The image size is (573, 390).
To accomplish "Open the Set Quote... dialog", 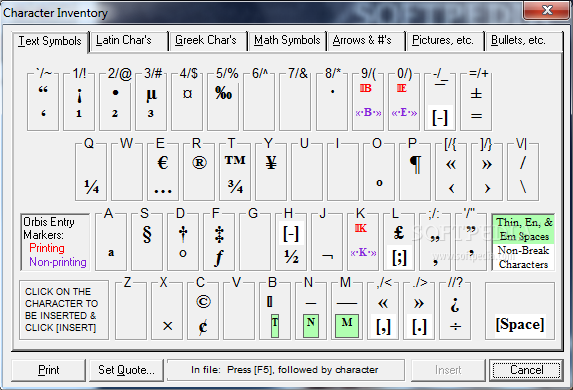I will [x=126, y=370].
